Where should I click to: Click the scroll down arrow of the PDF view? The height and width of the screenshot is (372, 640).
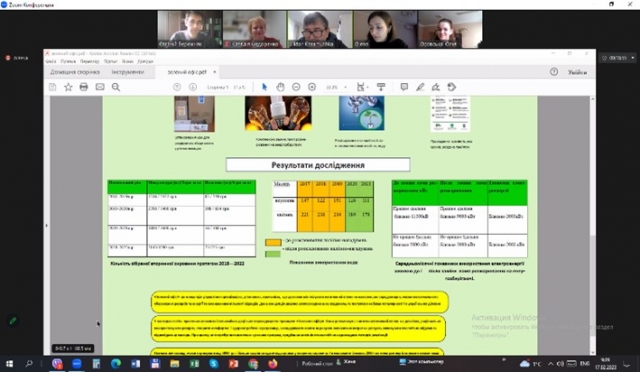click(592, 352)
